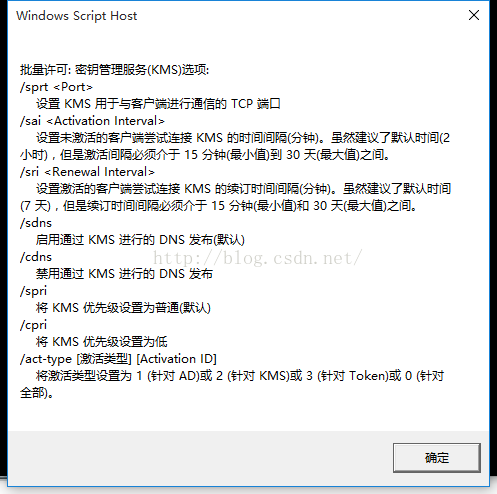Click the /spri option text
This screenshot has height=494, width=497.
(x=34, y=291)
